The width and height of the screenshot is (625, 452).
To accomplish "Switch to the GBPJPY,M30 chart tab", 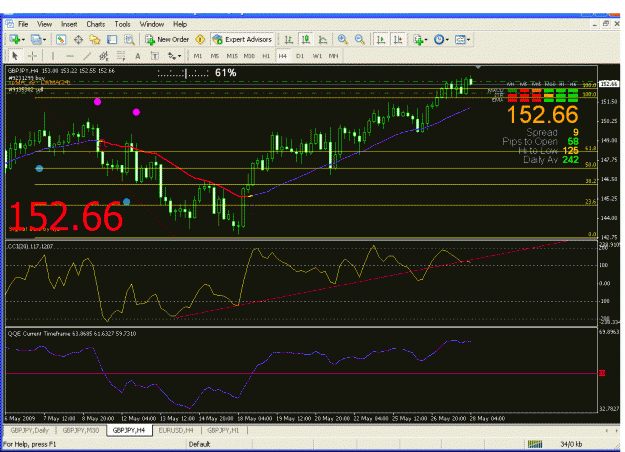I will [x=81, y=430].
